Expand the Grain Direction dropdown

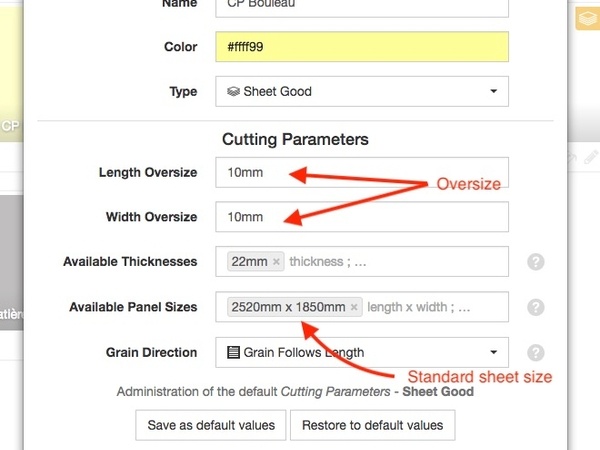[x=362, y=352]
